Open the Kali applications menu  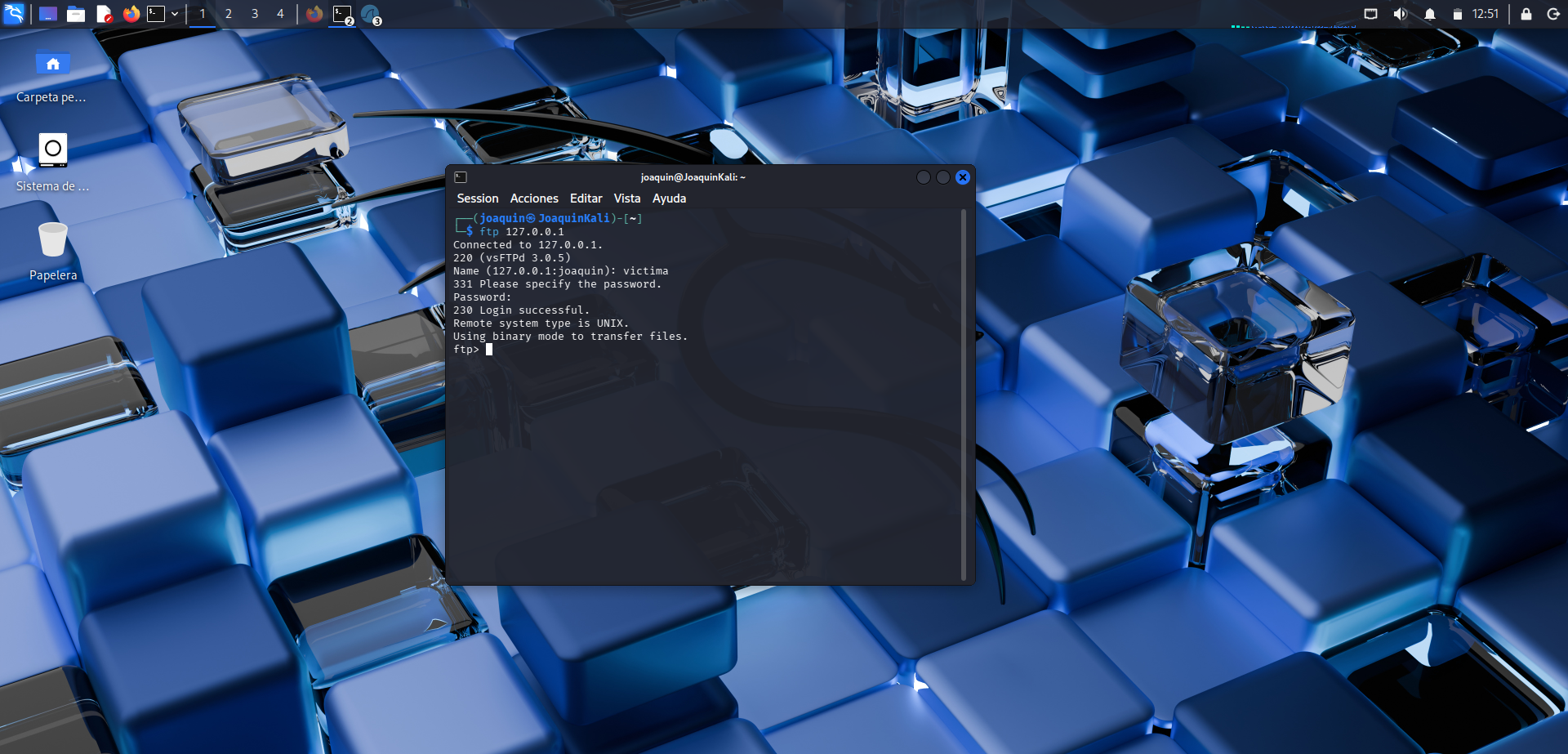[15, 14]
